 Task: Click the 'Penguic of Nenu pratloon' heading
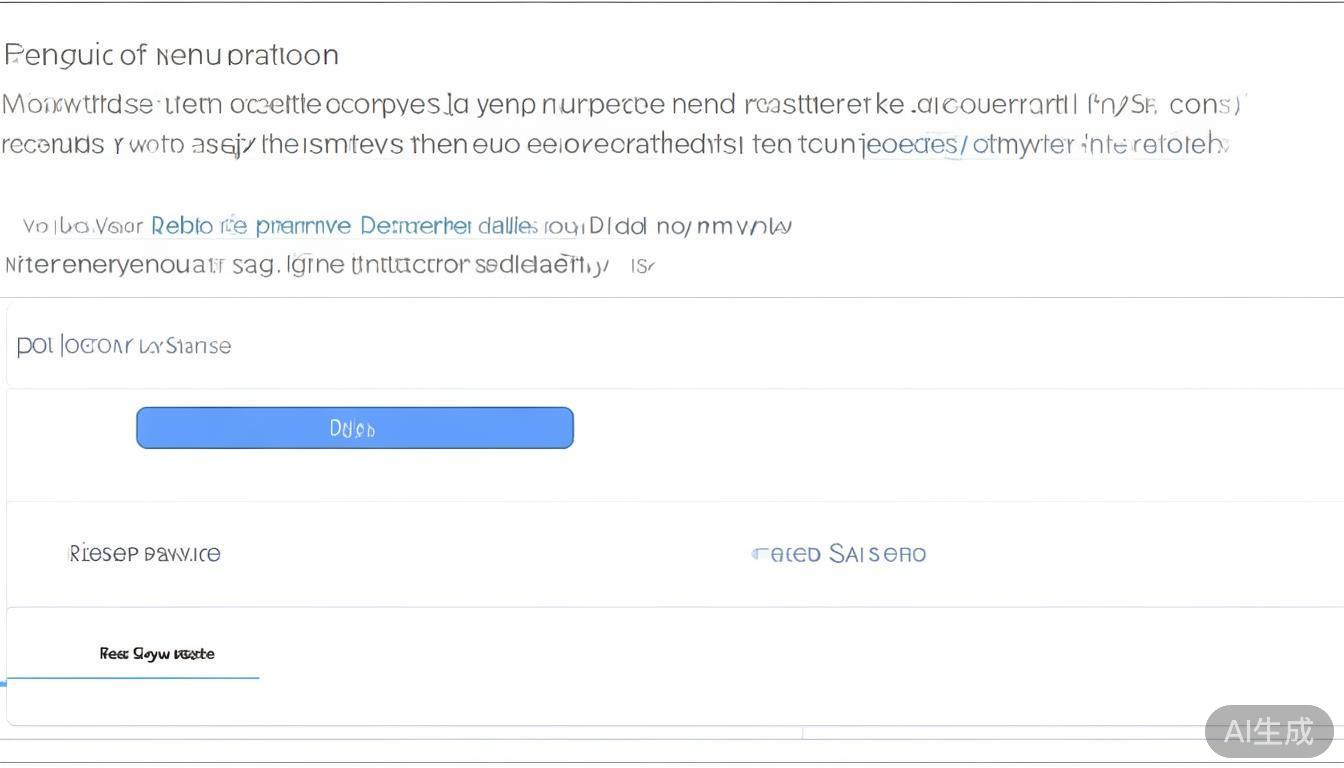point(172,55)
